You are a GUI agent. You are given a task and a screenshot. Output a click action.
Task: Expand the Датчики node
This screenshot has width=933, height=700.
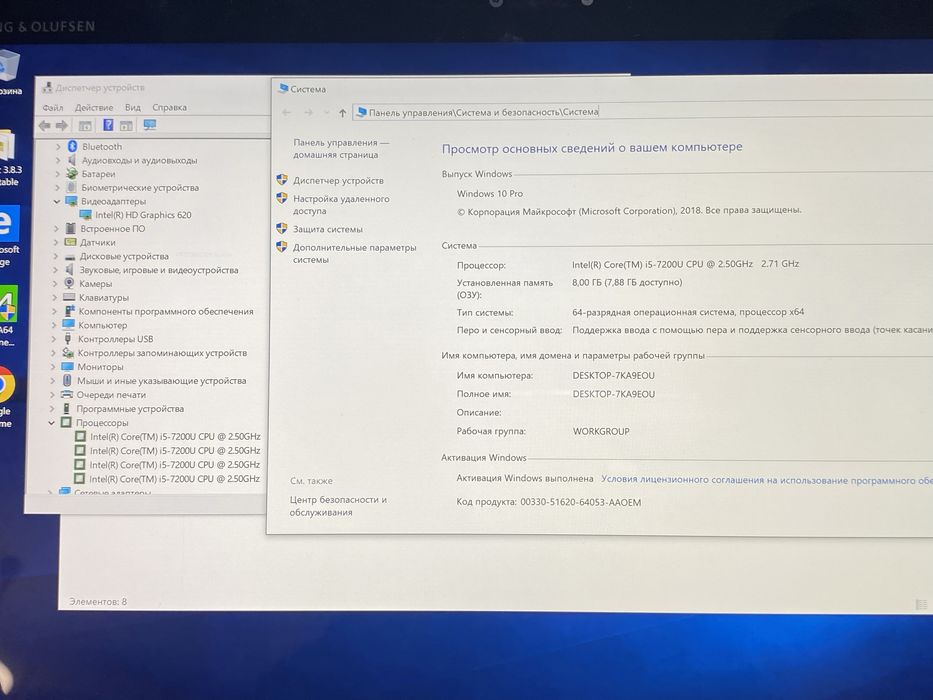click(56, 242)
